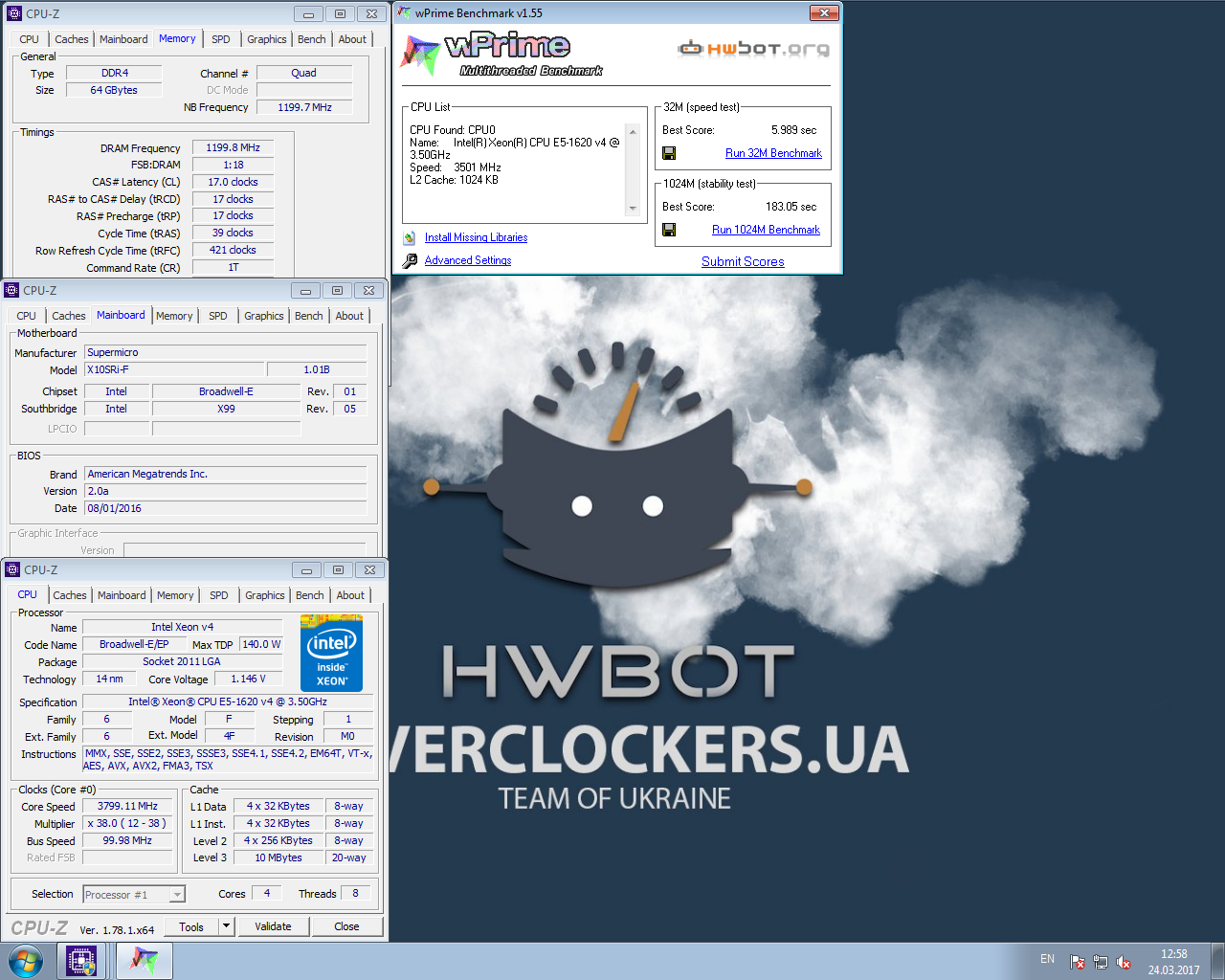Screen dimensions: 1225x980
Task: Click the CPU-Z title icon of Mainboard window
Action: pos(11,290)
